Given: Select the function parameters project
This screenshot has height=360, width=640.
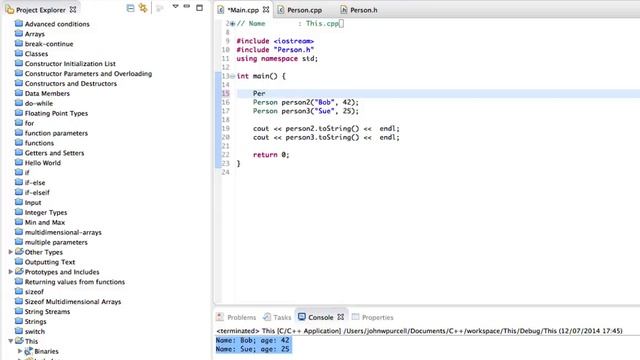Looking at the screenshot, I should pos(56,133).
